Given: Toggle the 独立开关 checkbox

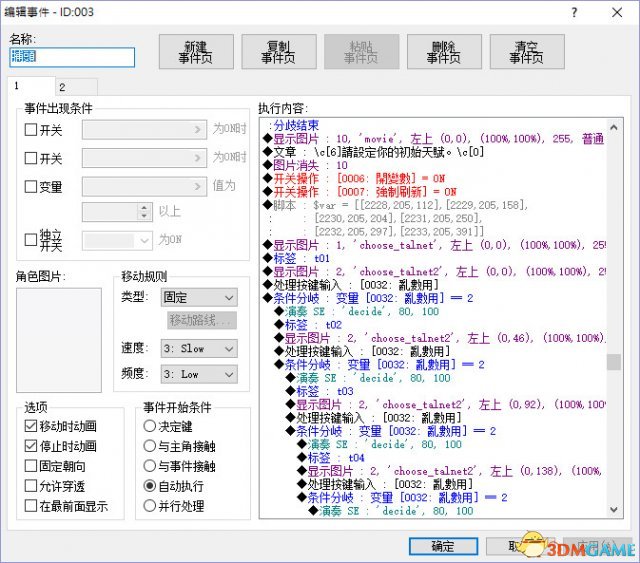Looking at the screenshot, I should pos(30,240).
